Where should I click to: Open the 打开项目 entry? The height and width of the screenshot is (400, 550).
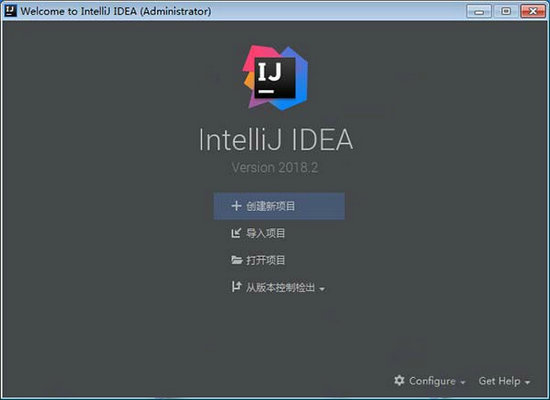tap(266, 260)
